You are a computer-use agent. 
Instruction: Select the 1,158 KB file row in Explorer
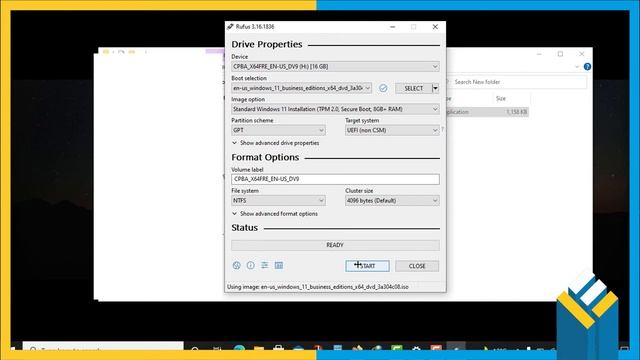click(488, 112)
